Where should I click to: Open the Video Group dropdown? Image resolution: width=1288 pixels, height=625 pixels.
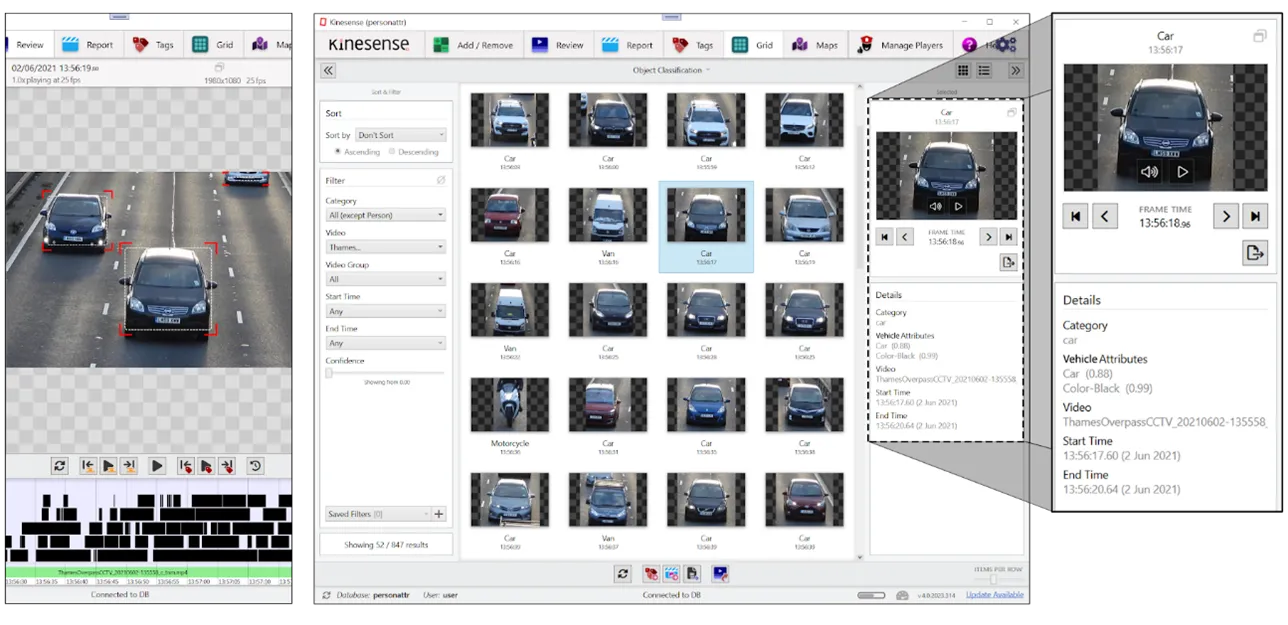click(386, 279)
